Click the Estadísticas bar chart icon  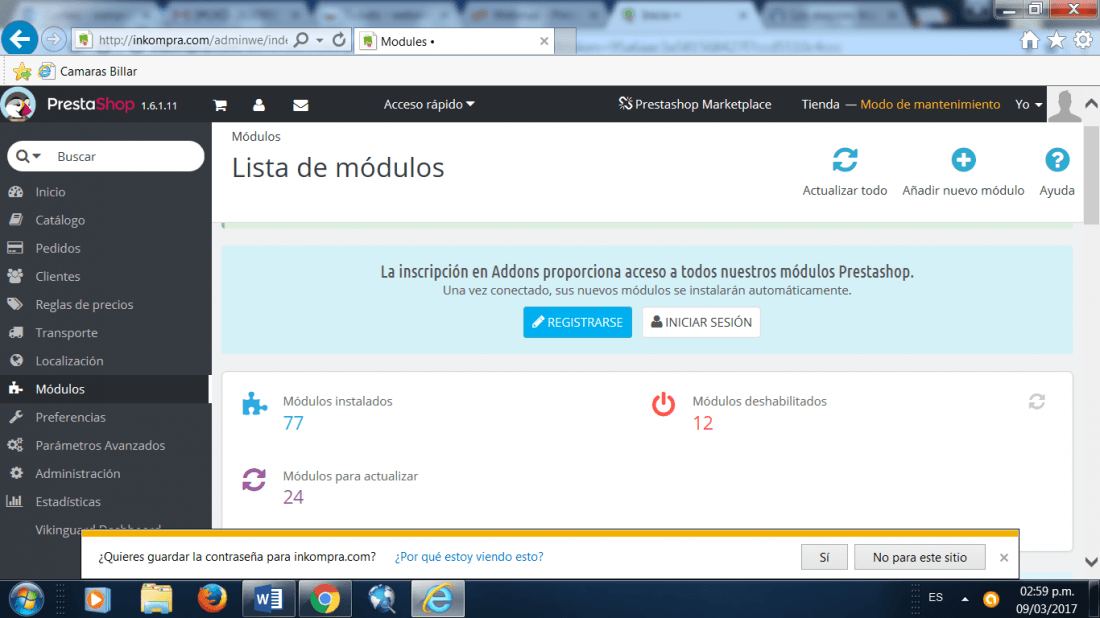14,501
